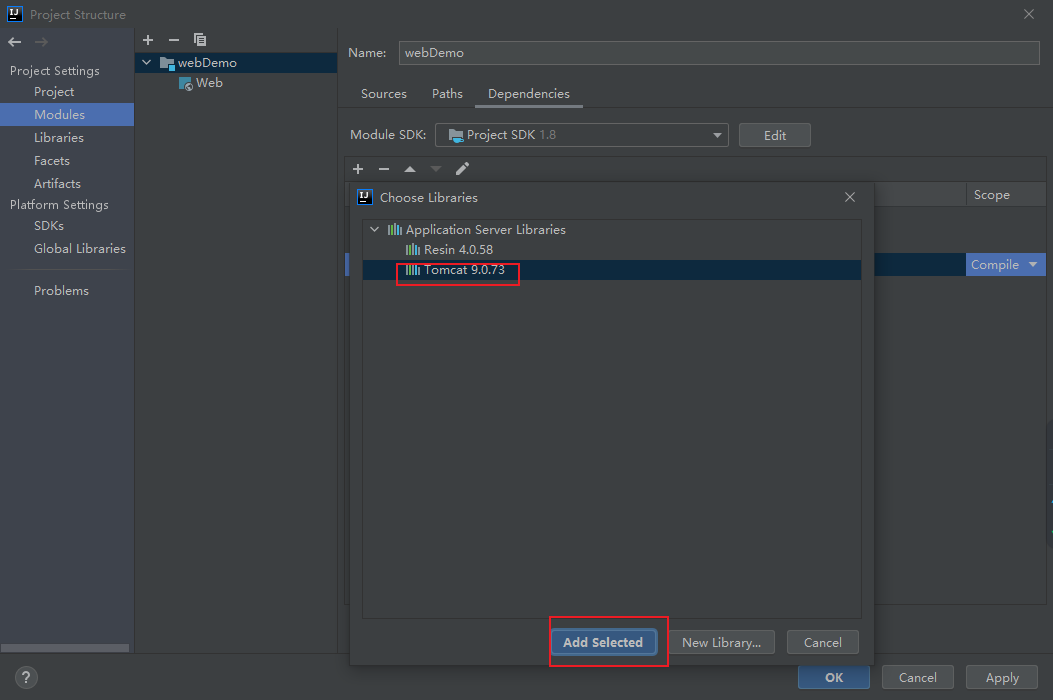Image resolution: width=1053 pixels, height=700 pixels.
Task: Click the edit dependency pencil icon
Action: (x=462, y=169)
